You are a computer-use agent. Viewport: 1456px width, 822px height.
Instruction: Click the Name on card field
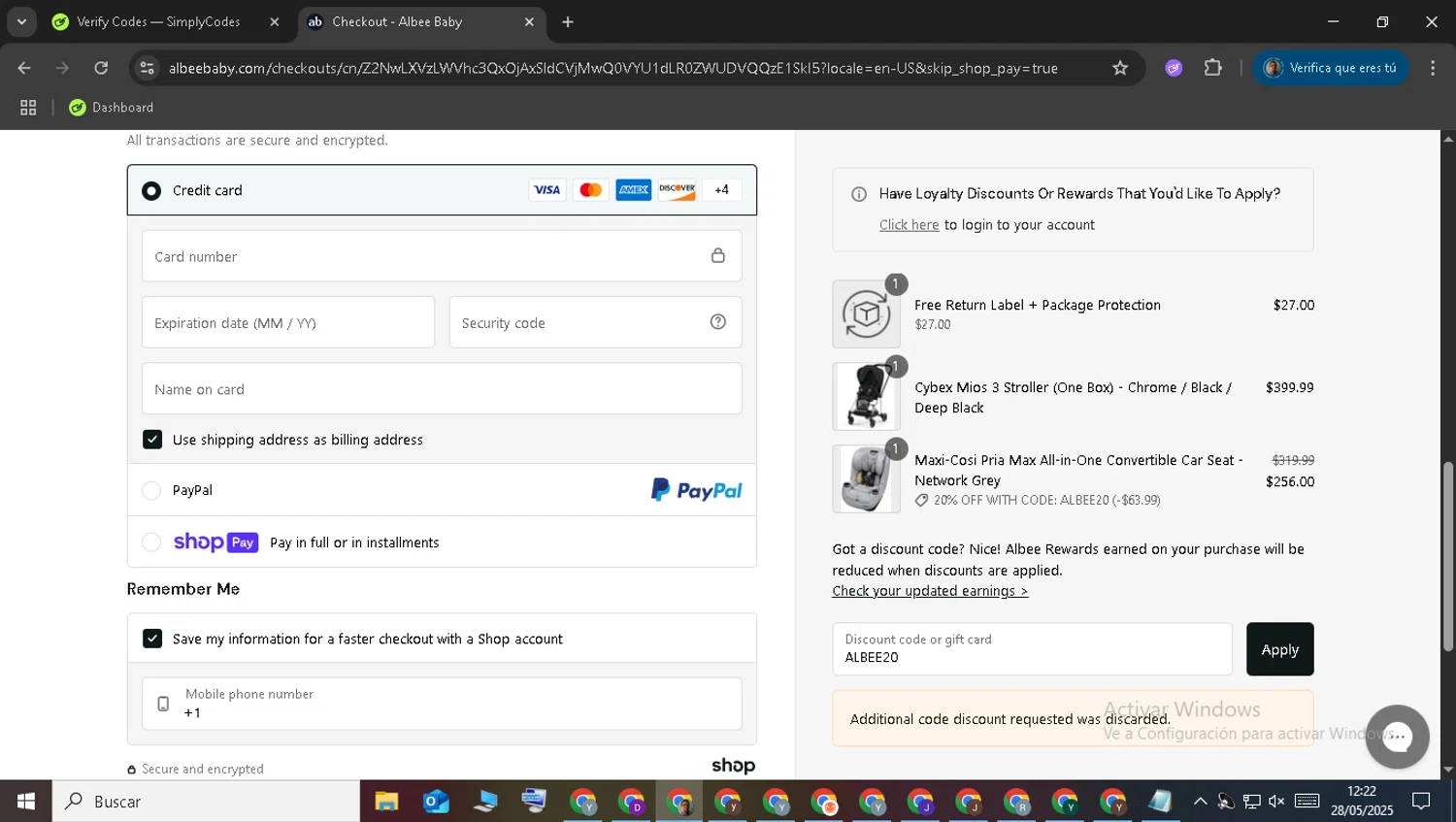coord(442,388)
